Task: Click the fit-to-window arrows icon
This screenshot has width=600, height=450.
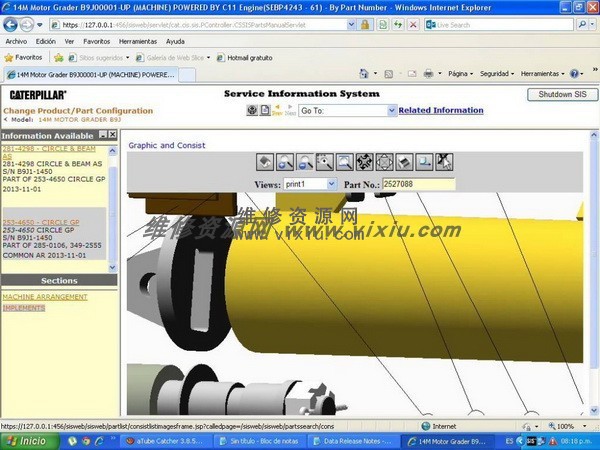Action: click(364, 162)
